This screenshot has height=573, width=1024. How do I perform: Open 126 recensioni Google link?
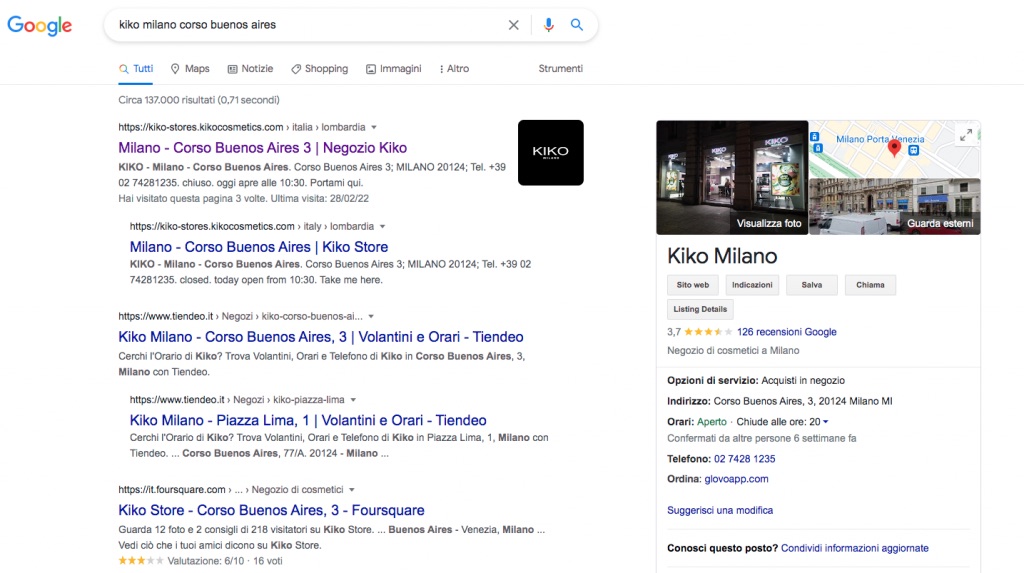(786, 332)
